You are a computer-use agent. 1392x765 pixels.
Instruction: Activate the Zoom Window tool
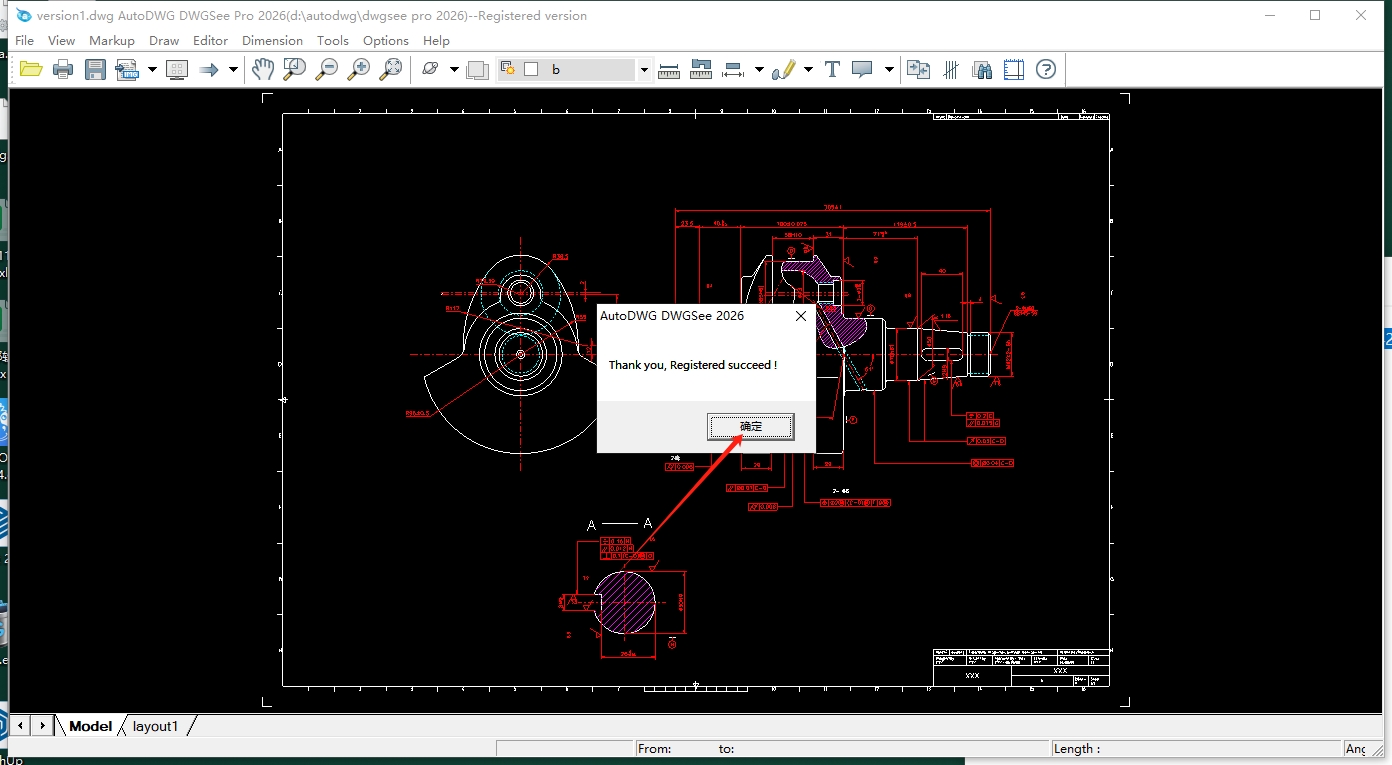pos(295,69)
